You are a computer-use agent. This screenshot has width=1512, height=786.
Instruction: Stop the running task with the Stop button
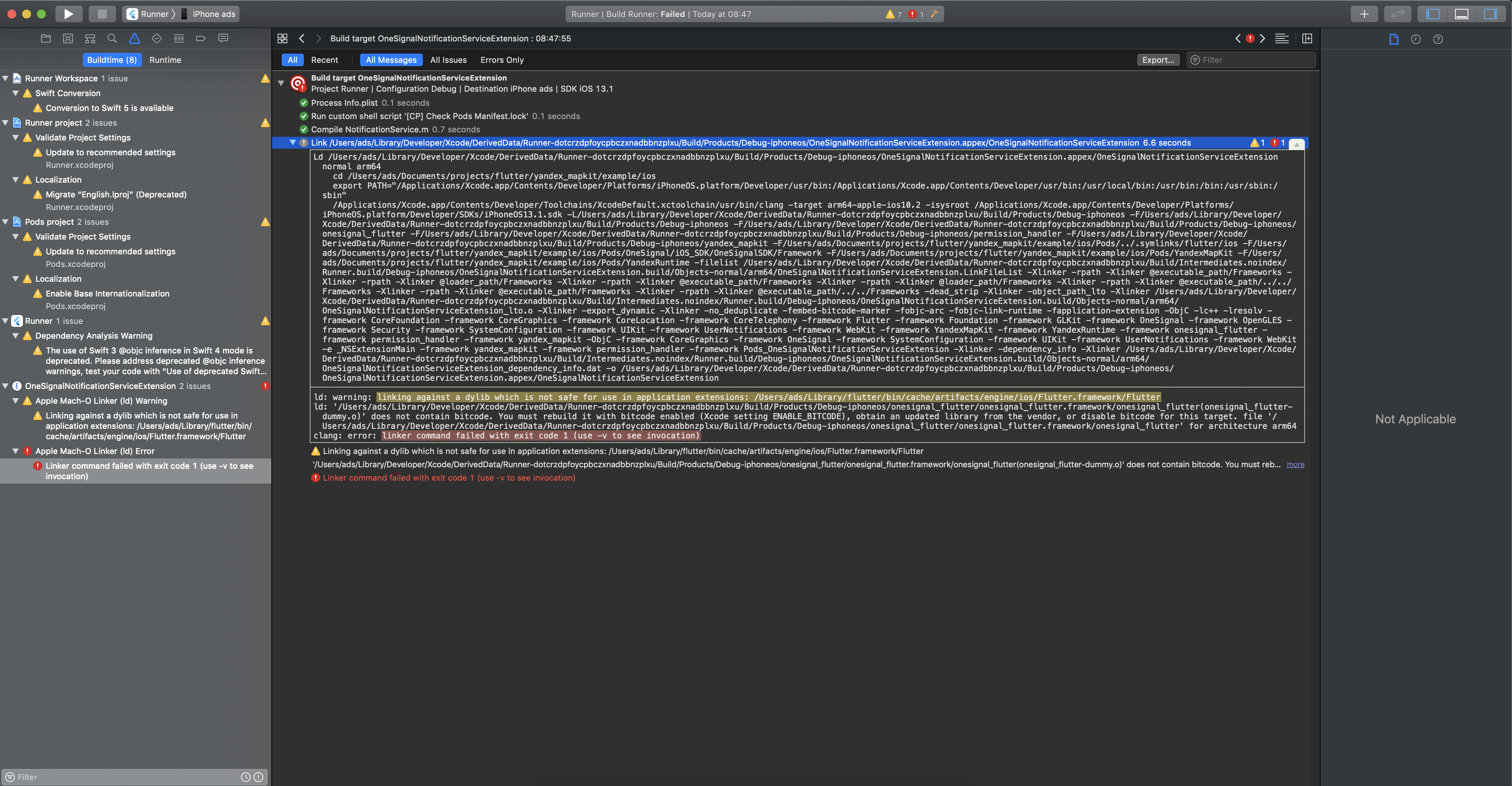click(102, 14)
